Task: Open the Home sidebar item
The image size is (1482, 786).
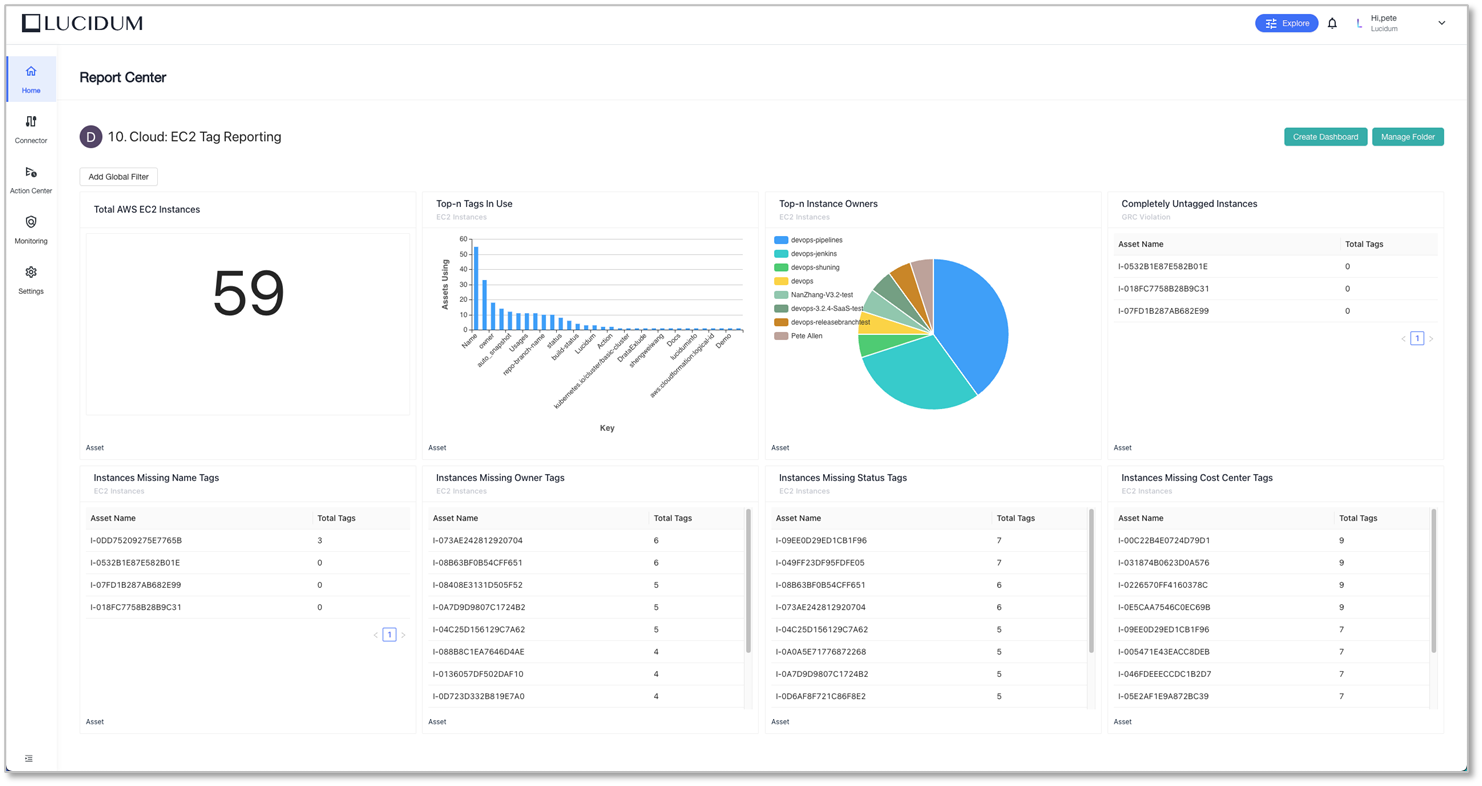Action: point(31,79)
